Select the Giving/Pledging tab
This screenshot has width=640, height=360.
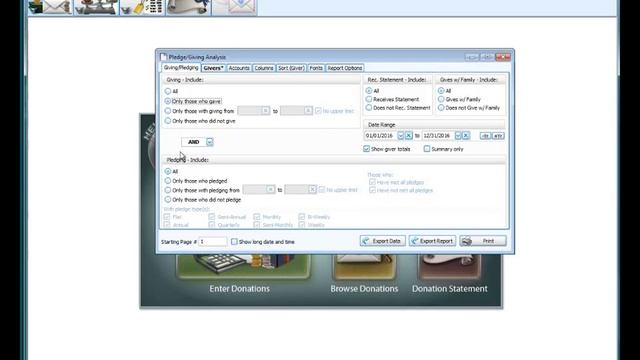(x=181, y=68)
